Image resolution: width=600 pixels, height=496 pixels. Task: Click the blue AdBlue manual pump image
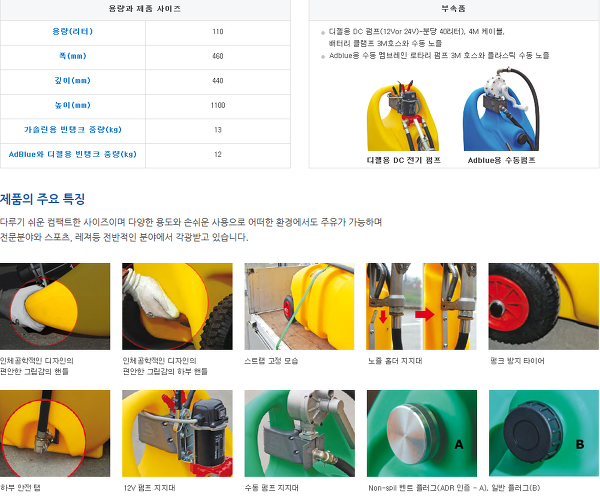[501, 109]
